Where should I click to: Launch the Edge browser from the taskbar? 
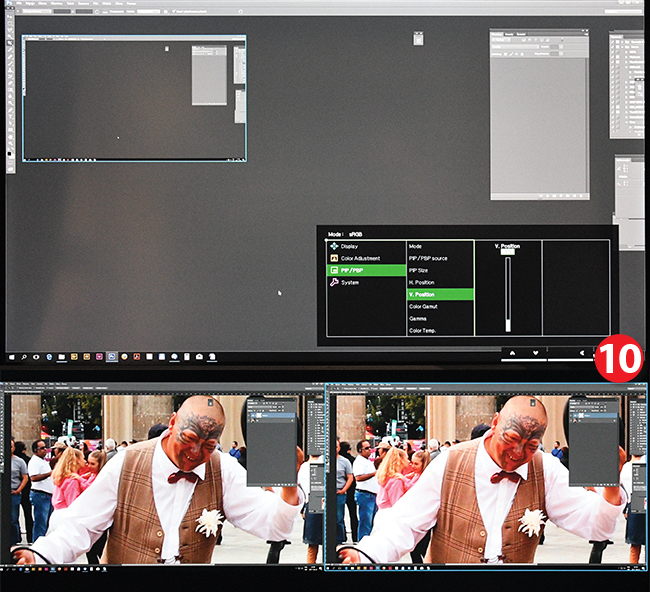(49, 356)
